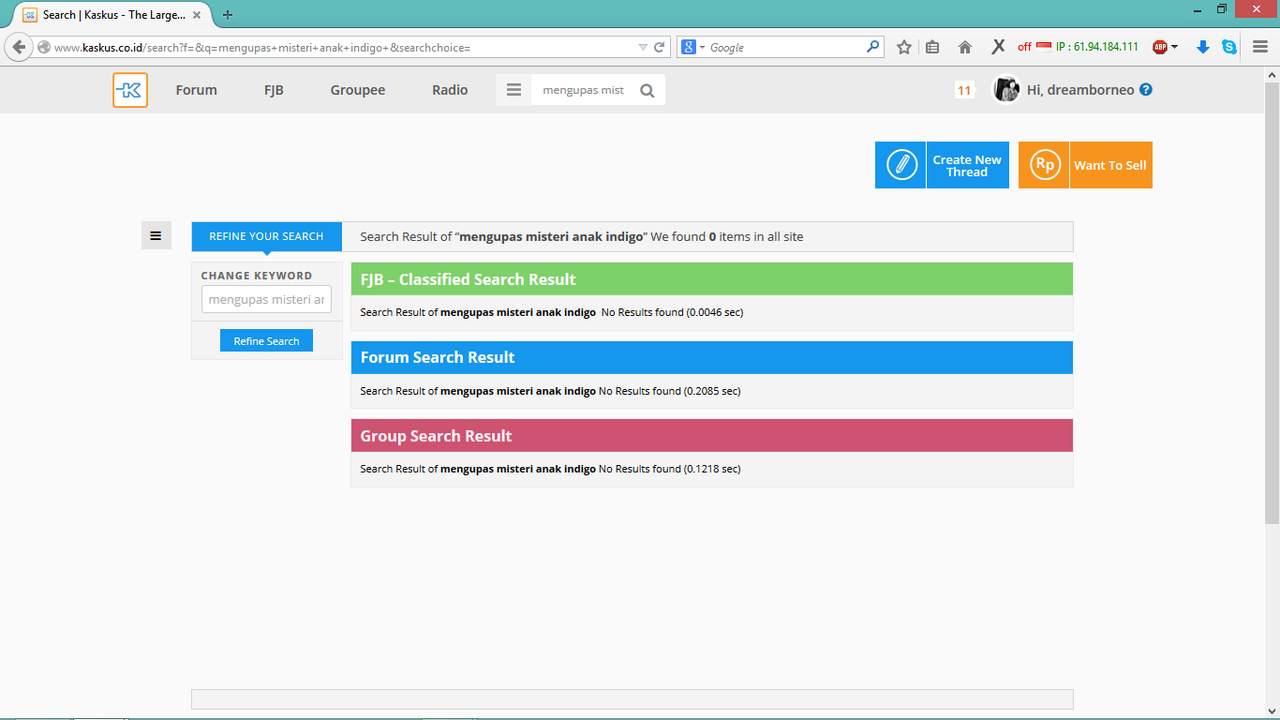
Task: Click the Kaskus logo home icon
Action: (130, 90)
